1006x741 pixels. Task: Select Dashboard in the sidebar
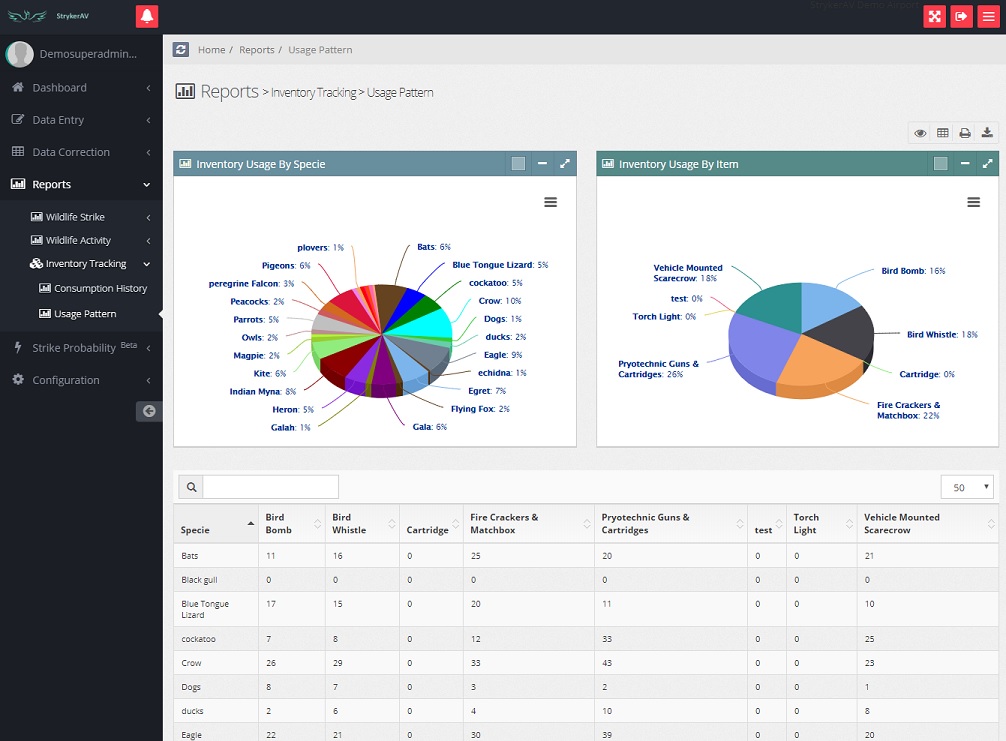tap(59, 88)
